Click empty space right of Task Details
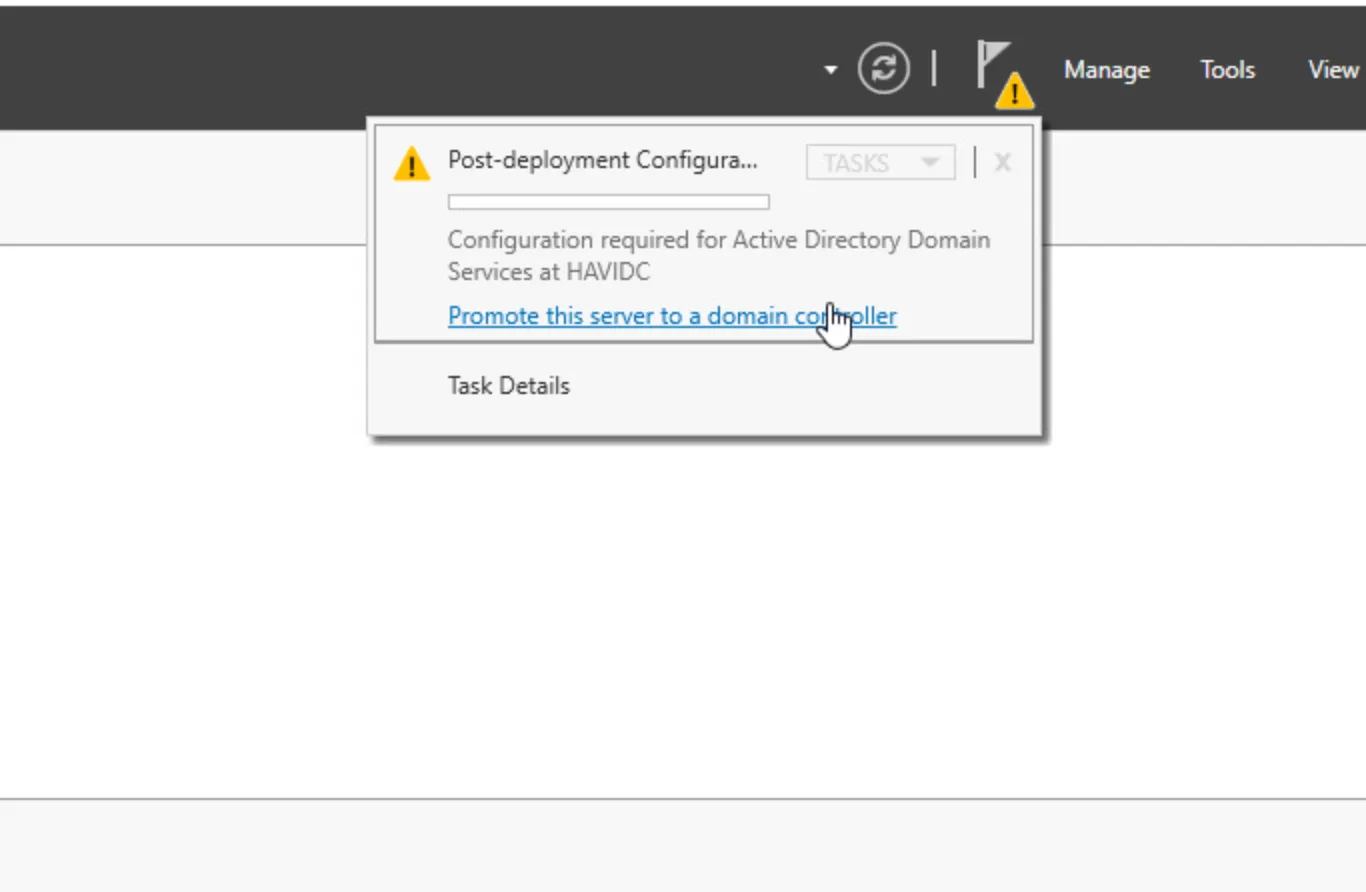The image size is (1366, 892). [800, 388]
